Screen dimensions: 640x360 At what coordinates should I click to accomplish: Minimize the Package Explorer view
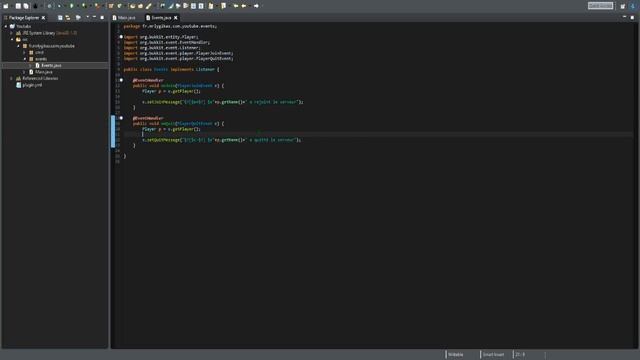tap(95, 18)
